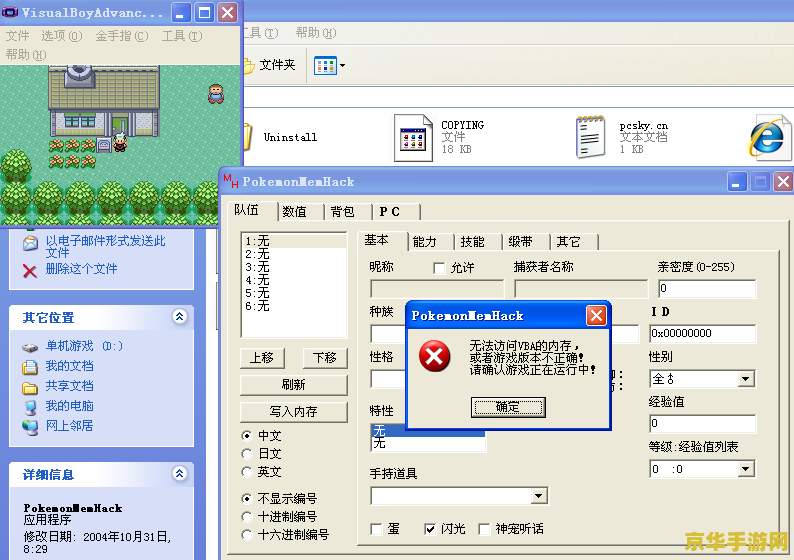Open 网上邻居 link

[69, 426]
